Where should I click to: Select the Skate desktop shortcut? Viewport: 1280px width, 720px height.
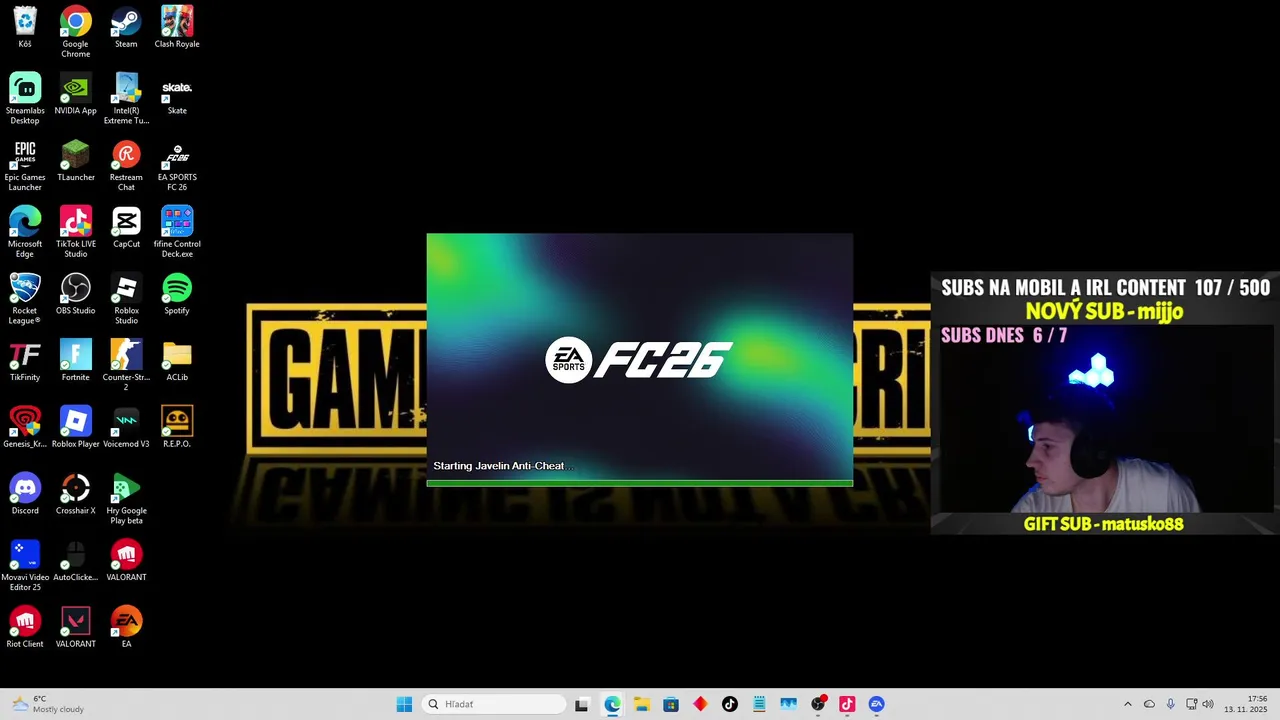(177, 94)
